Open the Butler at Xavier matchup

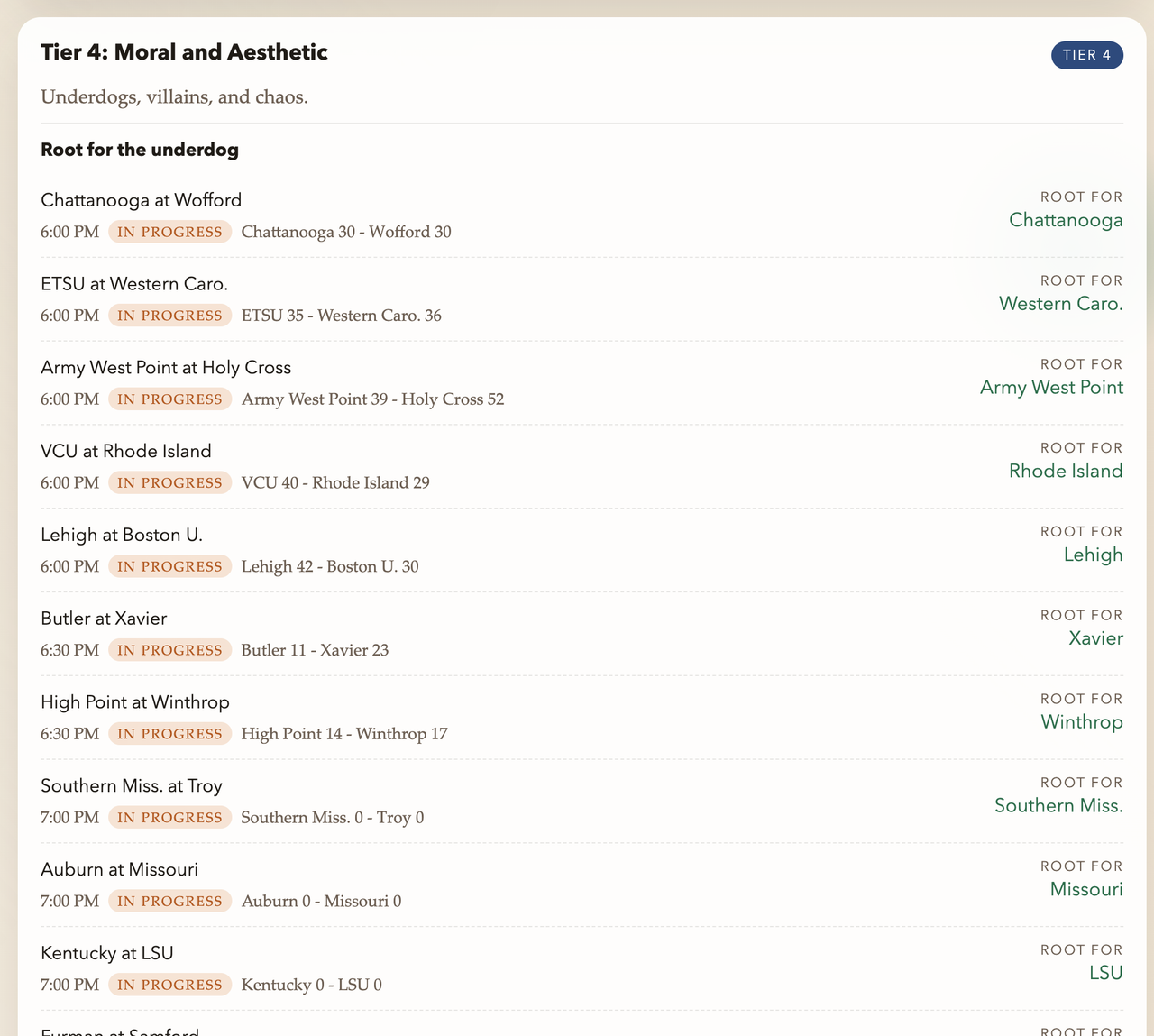(104, 619)
